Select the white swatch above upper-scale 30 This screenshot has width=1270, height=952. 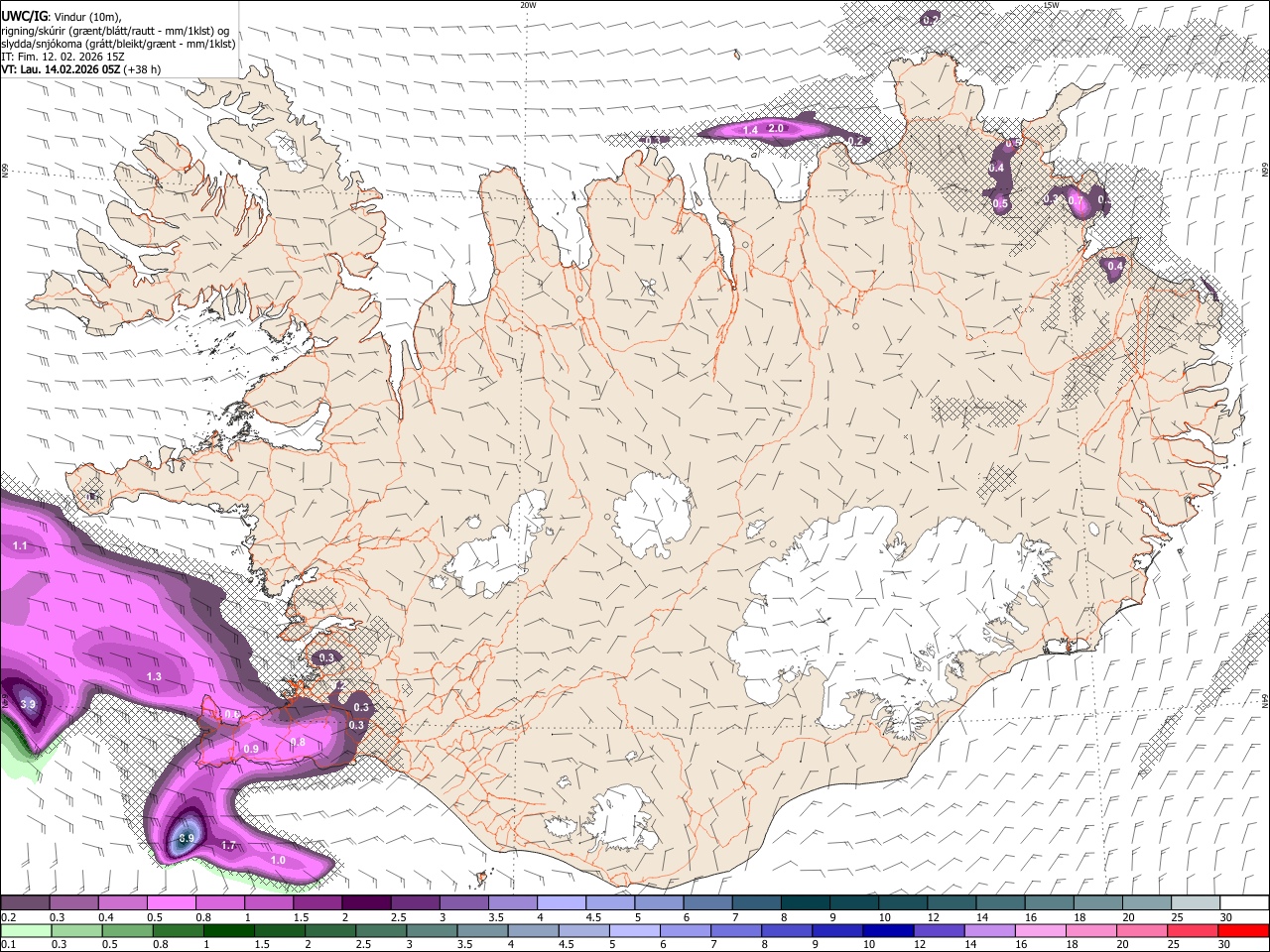point(1244,903)
